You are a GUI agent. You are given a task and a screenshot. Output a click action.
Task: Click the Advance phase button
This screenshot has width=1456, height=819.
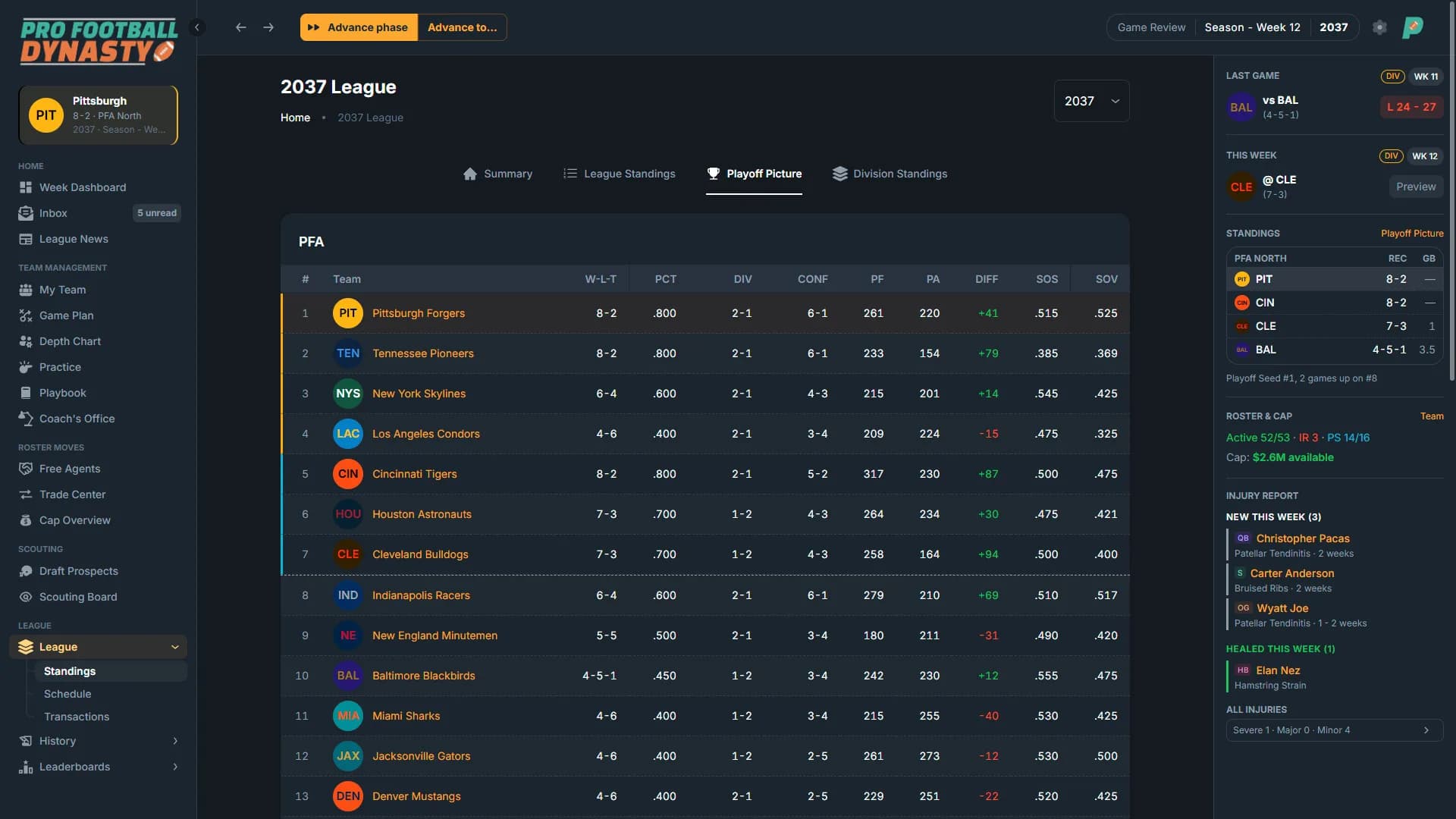tap(359, 27)
